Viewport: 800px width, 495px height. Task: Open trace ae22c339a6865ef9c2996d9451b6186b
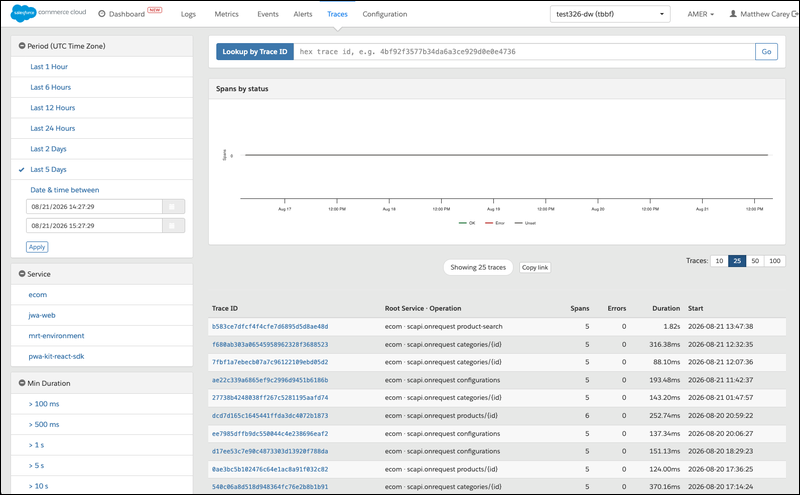pyautogui.click(x=270, y=380)
